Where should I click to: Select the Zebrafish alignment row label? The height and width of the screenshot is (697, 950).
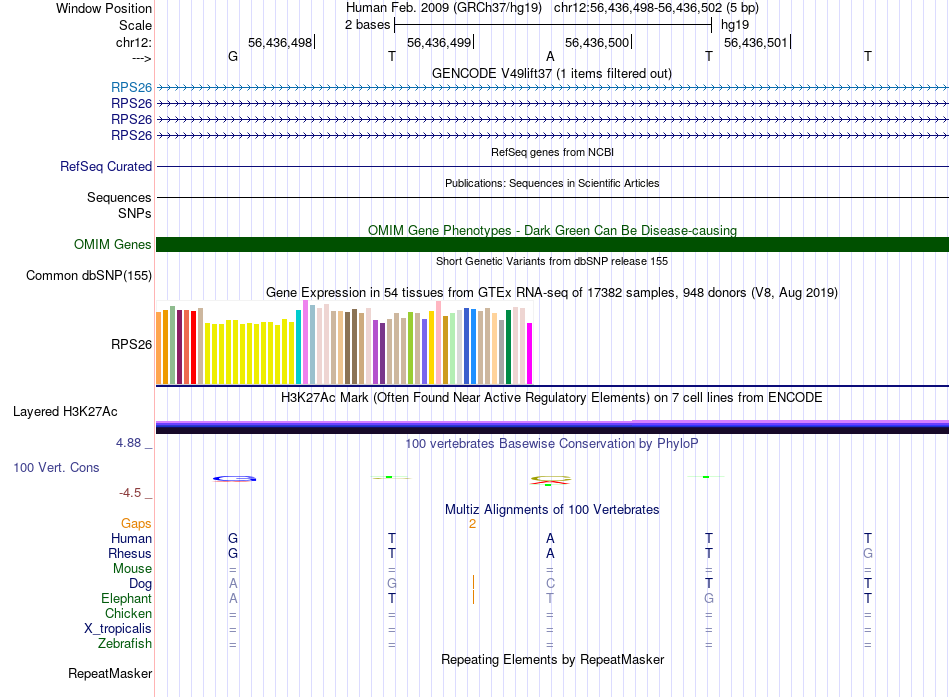pyautogui.click(x=125, y=643)
